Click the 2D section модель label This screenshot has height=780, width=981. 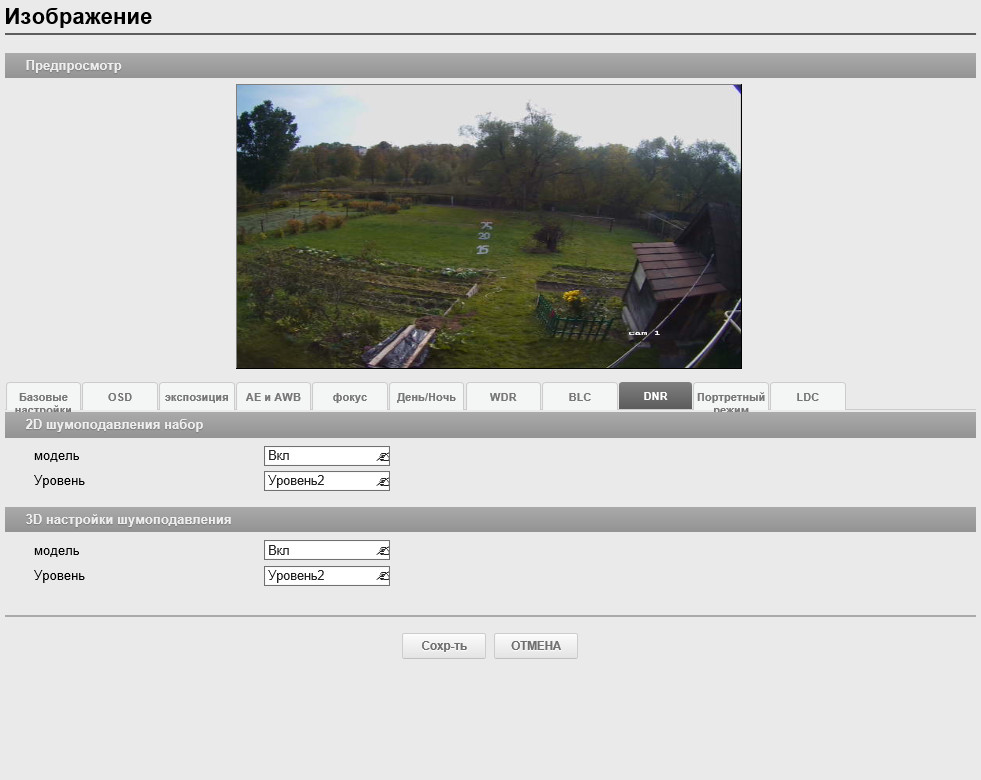(56, 455)
